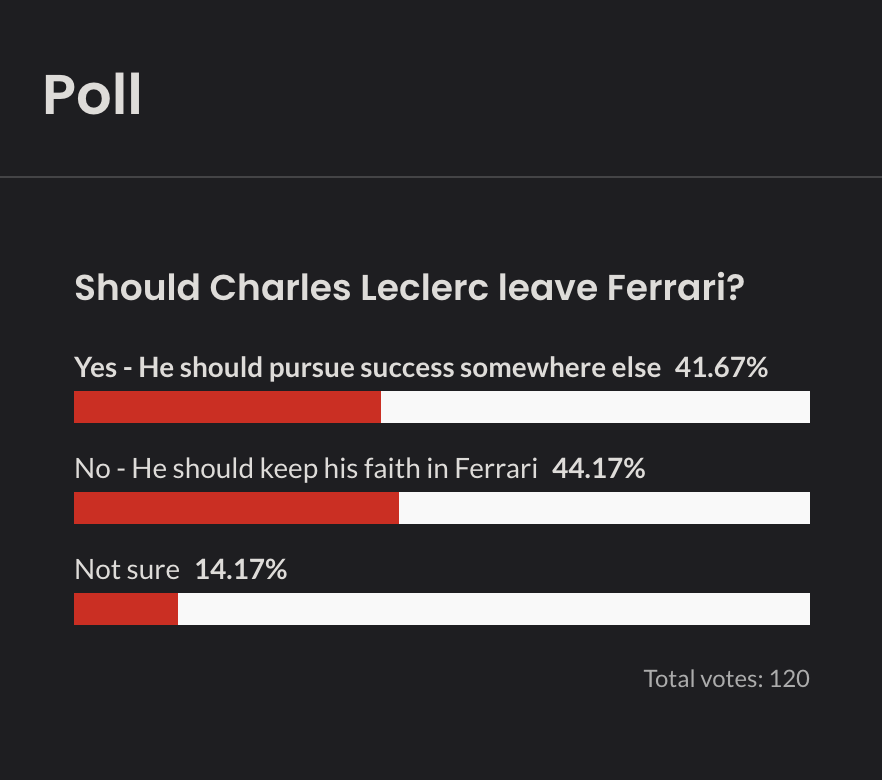Select the 'Yes - He should pursue success' option

coord(367,368)
